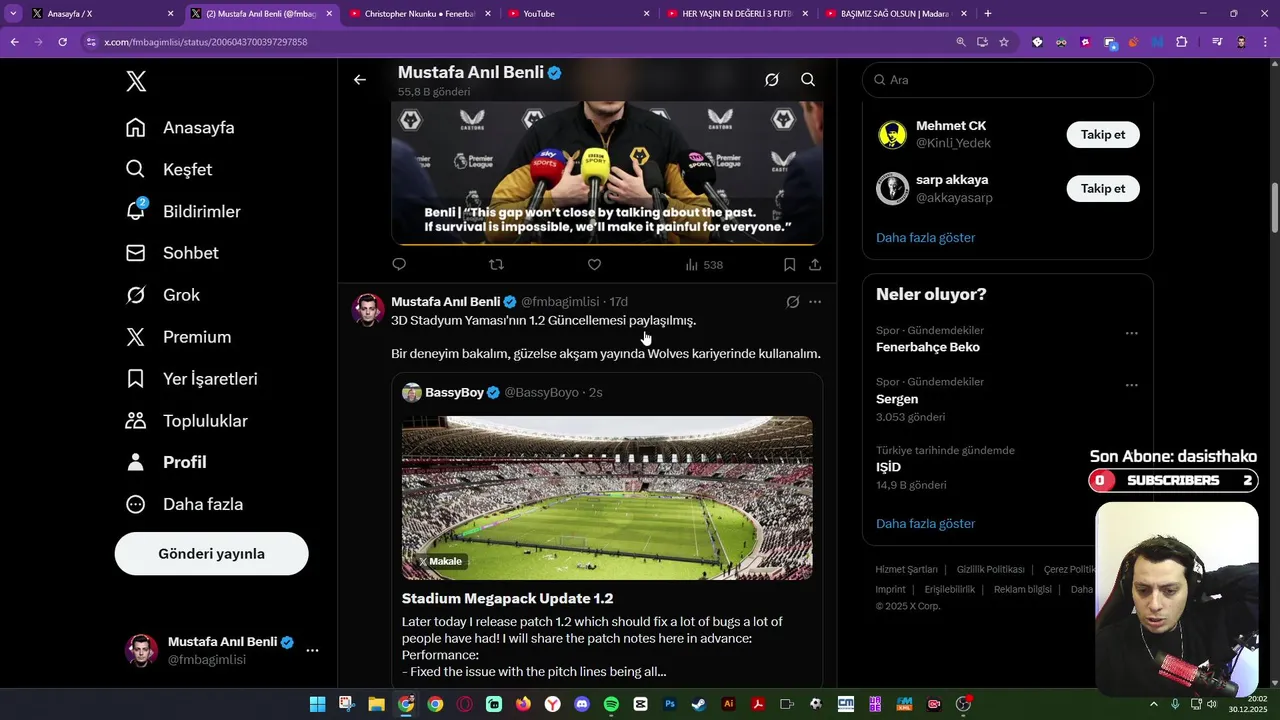The width and height of the screenshot is (1280, 720).
Task: Switch to the HER YAŞIN EN DEĞERLİ tab
Action: [736, 14]
